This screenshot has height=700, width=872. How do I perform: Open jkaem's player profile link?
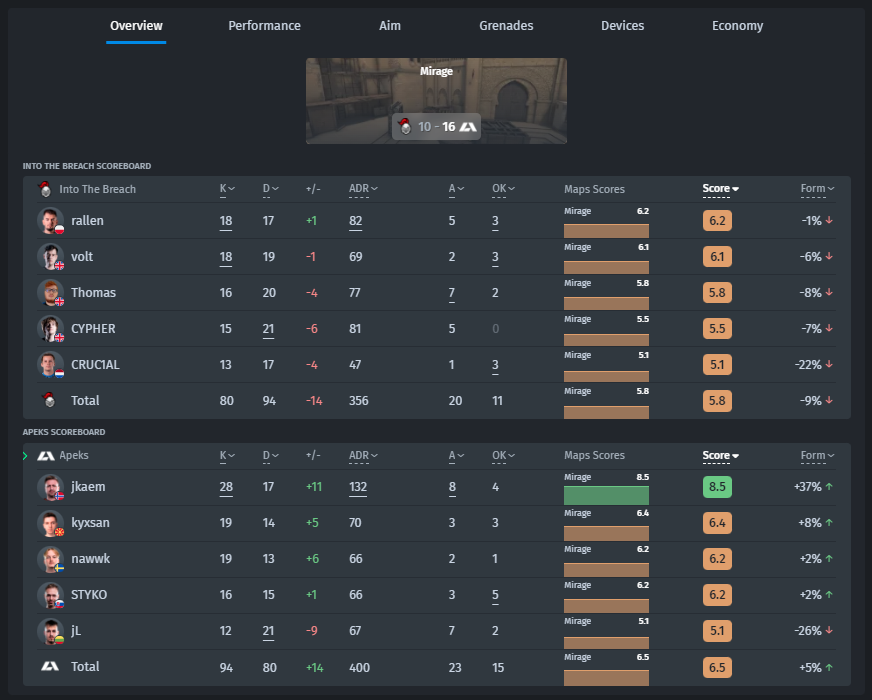pos(88,487)
